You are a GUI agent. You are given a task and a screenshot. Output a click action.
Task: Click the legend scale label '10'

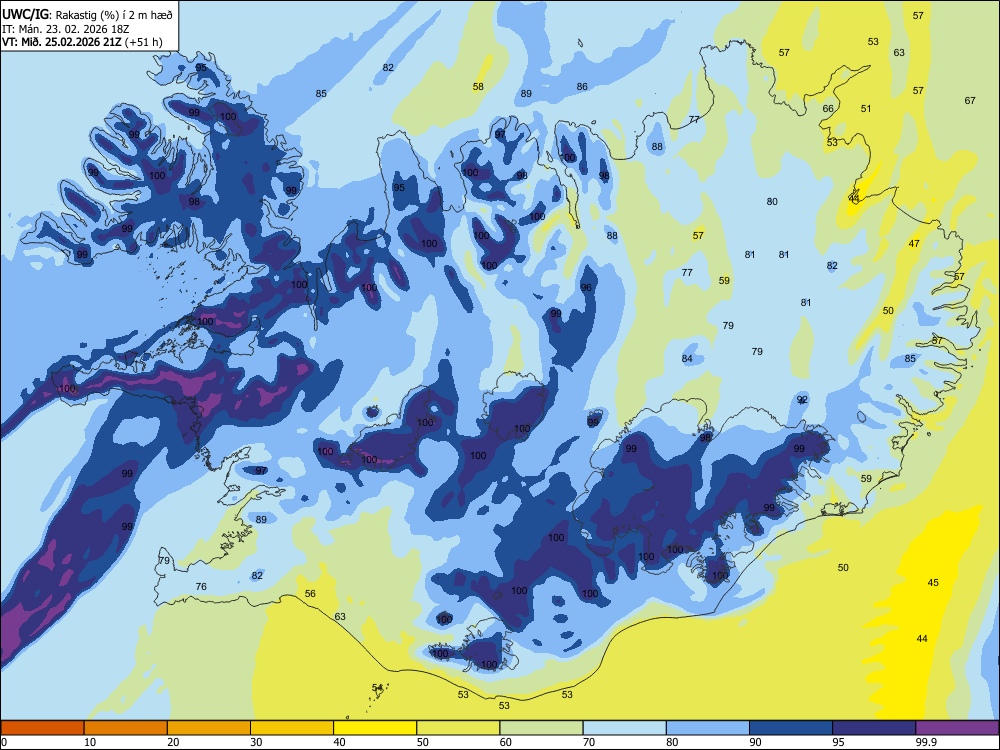pyautogui.click(x=90, y=742)
